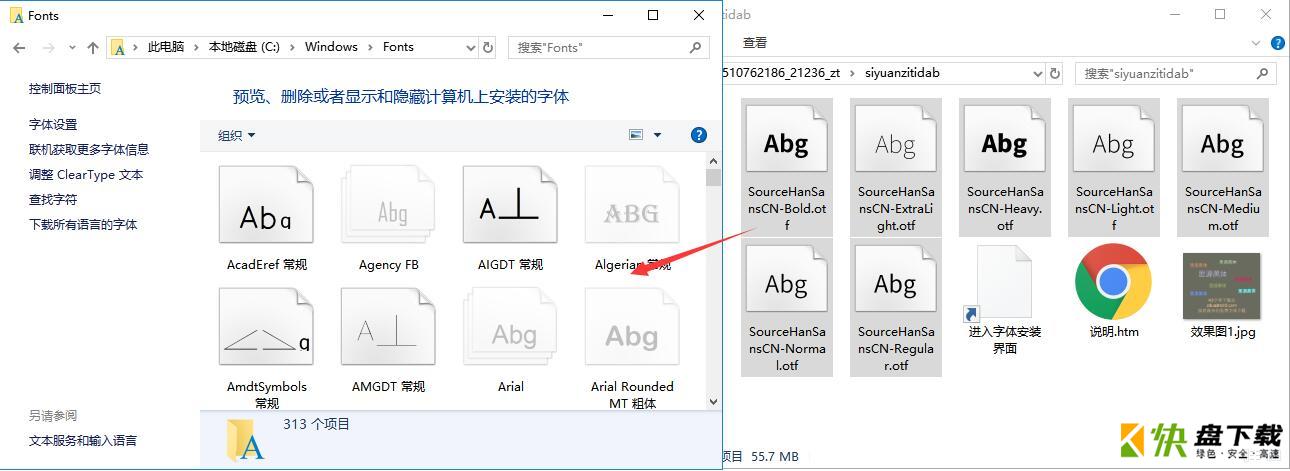This screenshot has width=1290, height=471.
Task: Open the 组织 dropdown menu
Action: [237, 135]
